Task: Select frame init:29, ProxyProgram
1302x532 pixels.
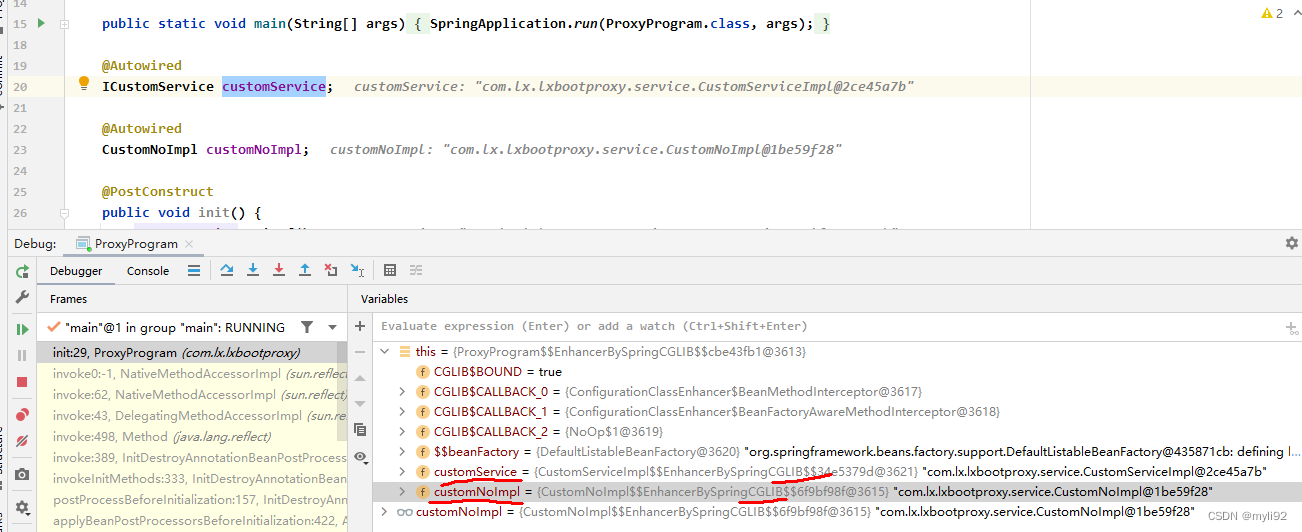Action: coord(192,353)
